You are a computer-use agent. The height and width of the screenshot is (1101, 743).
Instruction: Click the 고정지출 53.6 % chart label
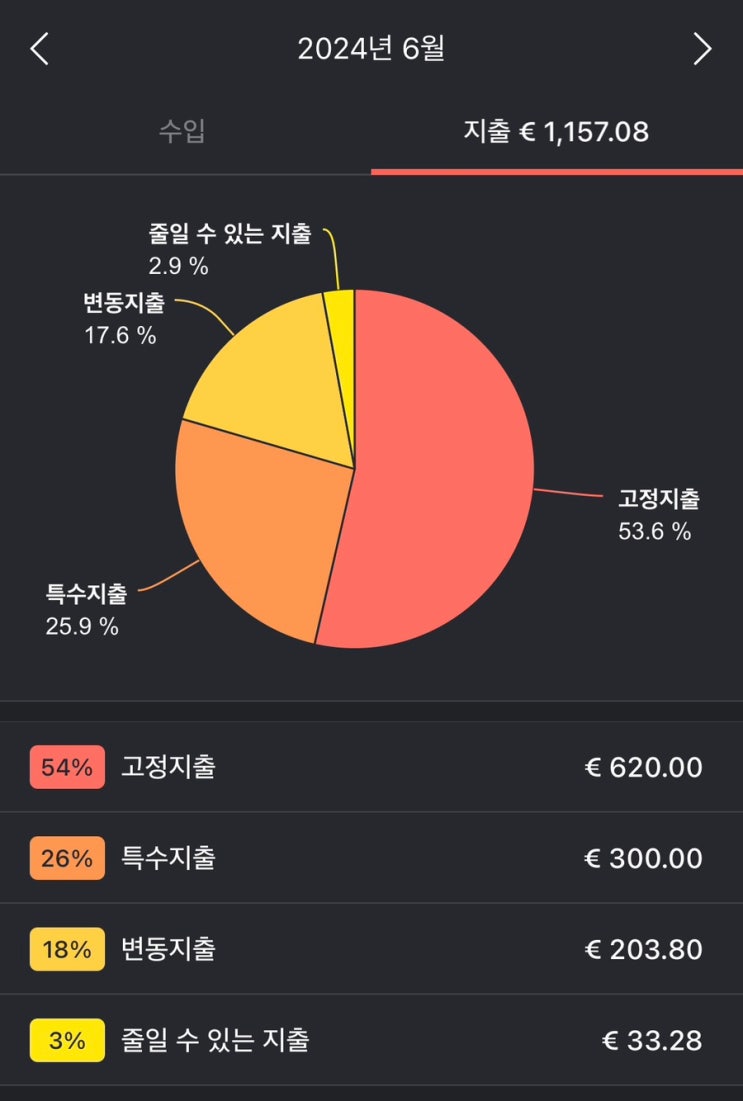point(657,514)
